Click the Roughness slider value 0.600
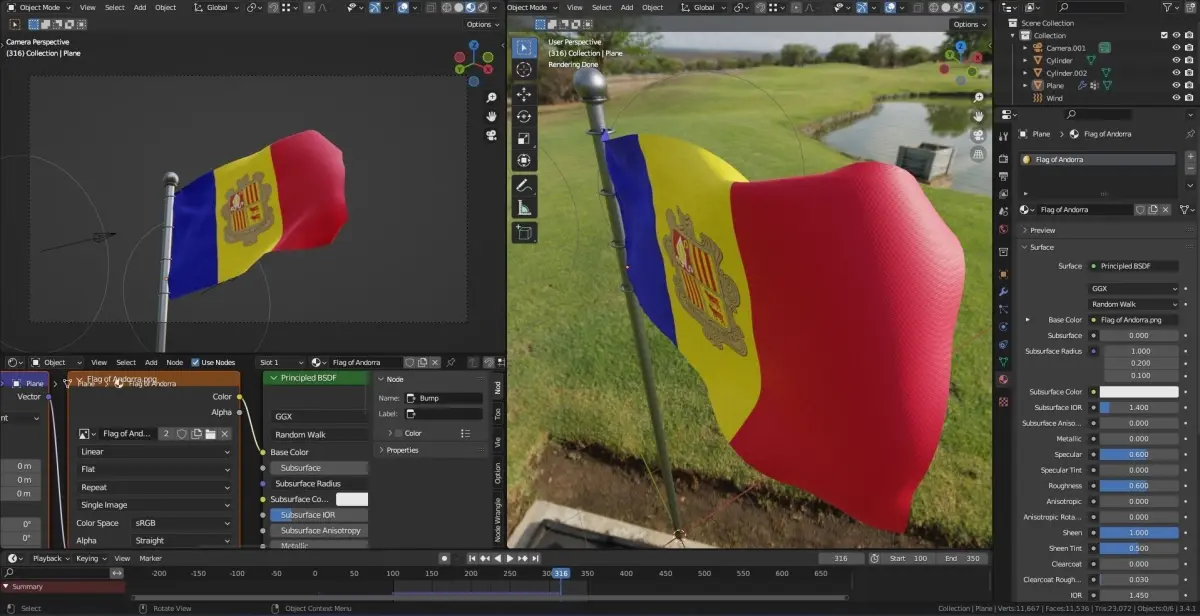1200x616 pixels. [x=1139, y=486]
